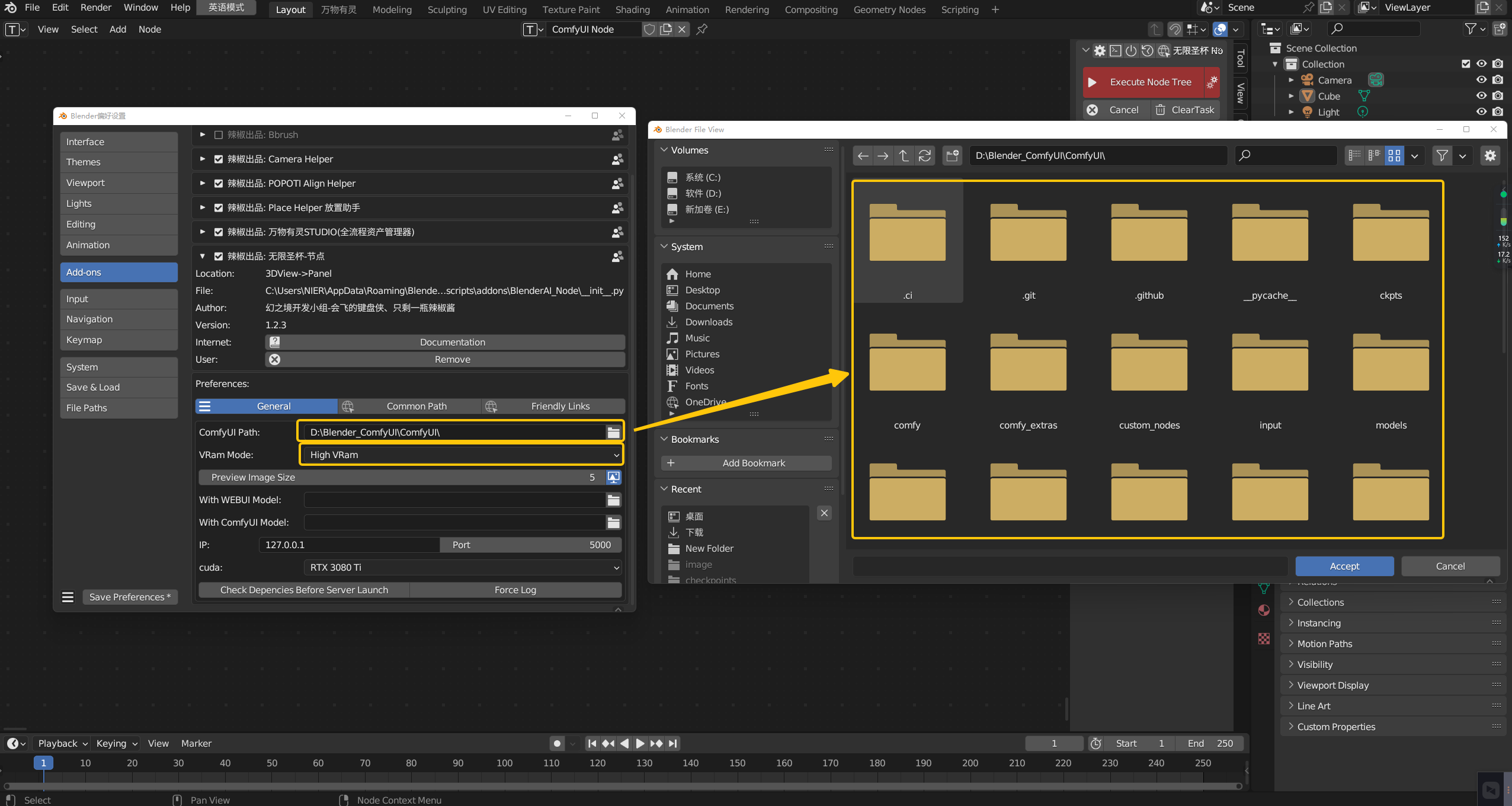
Task: Go to parent directory arrow icon
Action: (904, 156)
